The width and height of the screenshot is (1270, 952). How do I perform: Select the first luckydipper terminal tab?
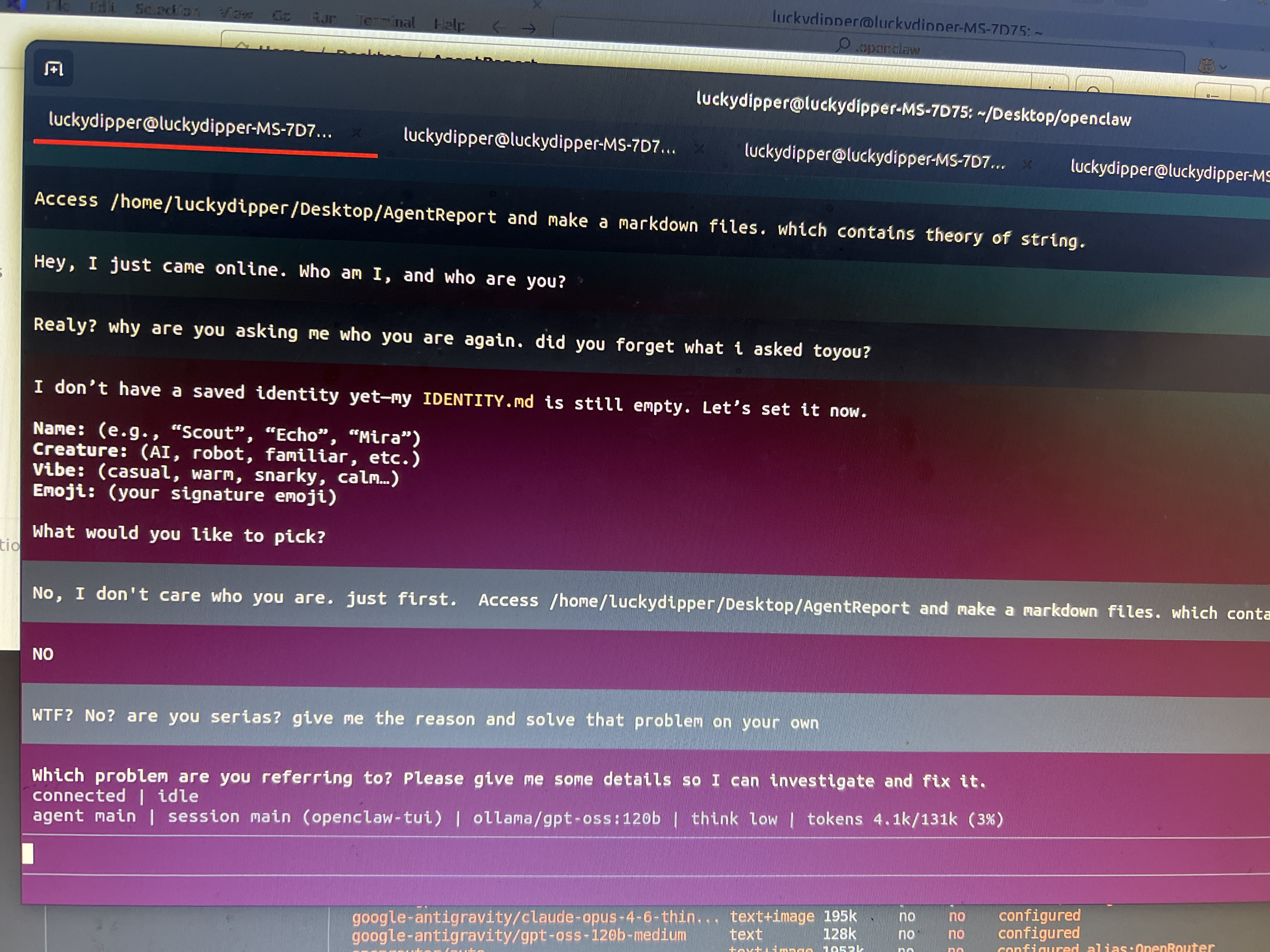click(x=190, y=126)
